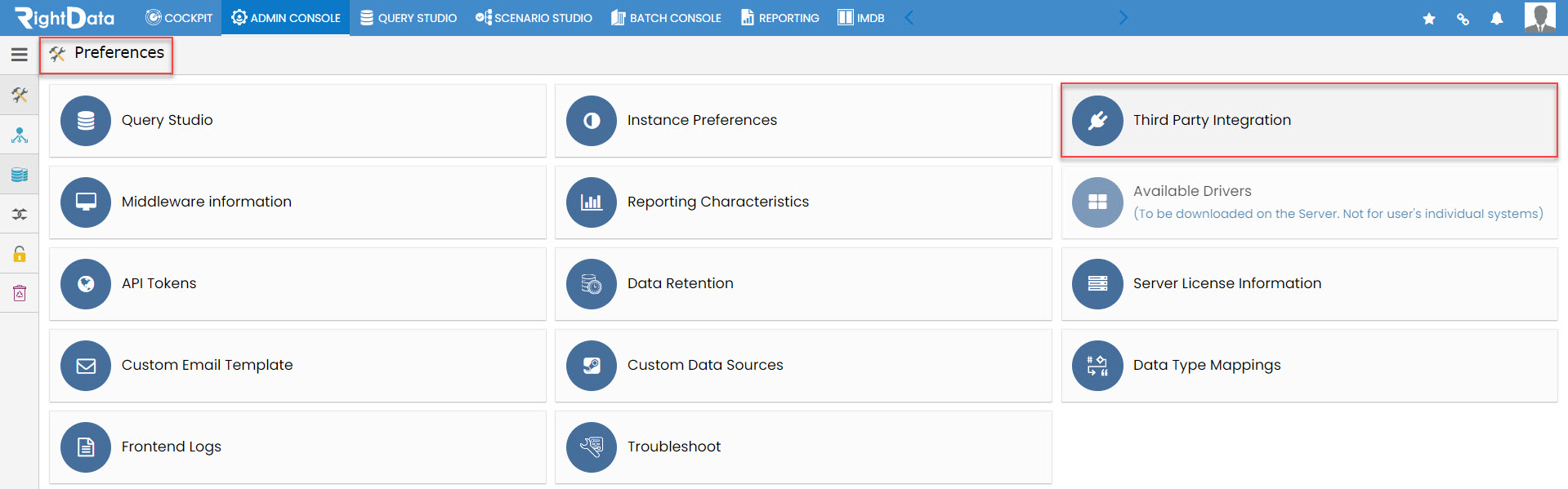Open the Reporting tab
Image resolution: width=1568 pixels, height=489 pixels.
pyautogui.click(x=780, y=18)
